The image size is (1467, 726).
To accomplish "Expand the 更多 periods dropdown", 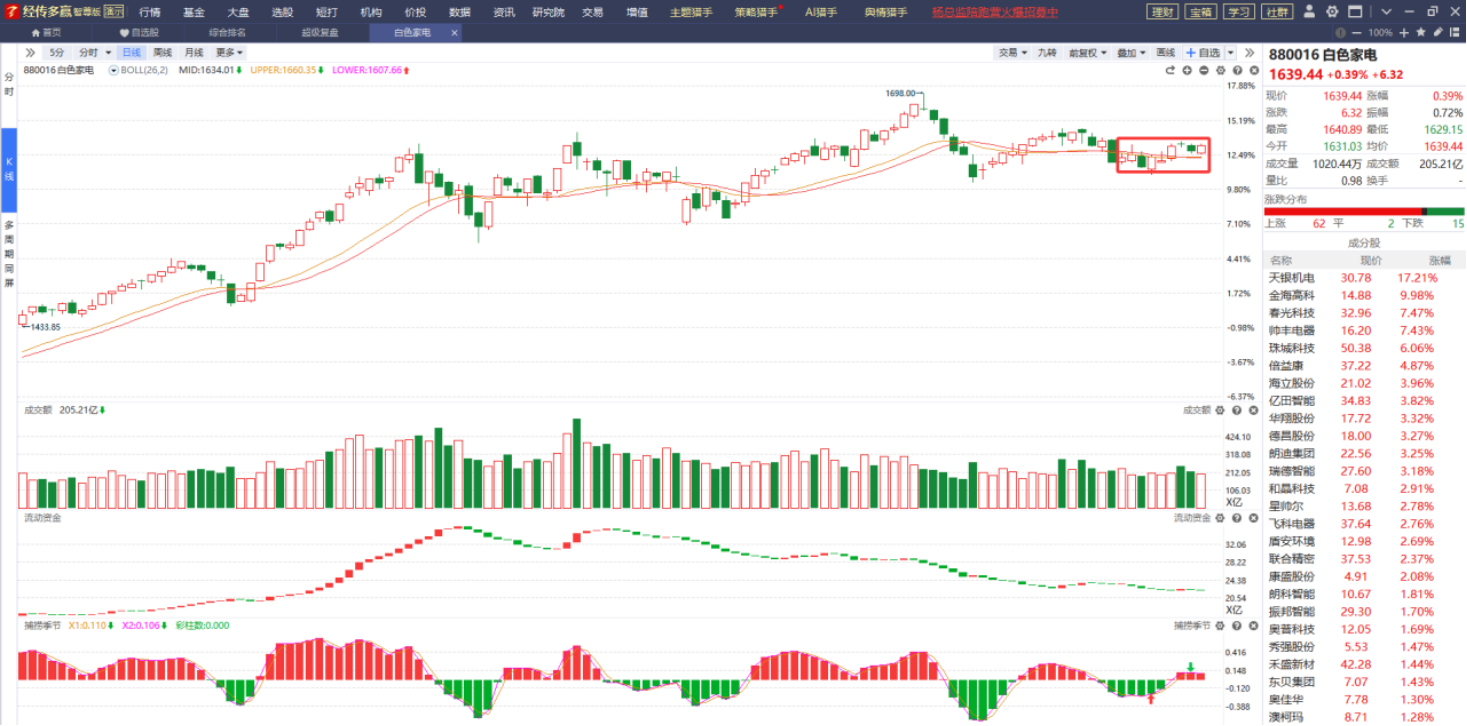I will pyautogui.click(x=229, y=52).
